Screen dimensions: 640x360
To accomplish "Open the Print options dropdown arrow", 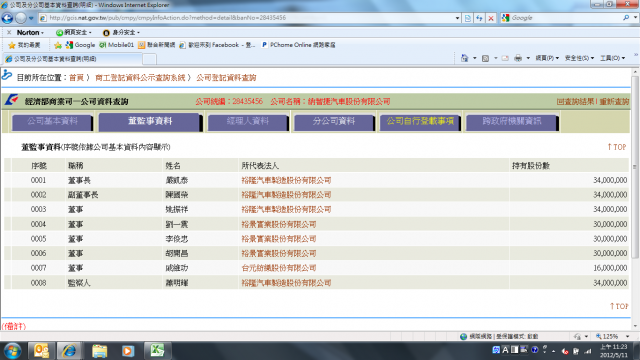I will coord(528,58).
